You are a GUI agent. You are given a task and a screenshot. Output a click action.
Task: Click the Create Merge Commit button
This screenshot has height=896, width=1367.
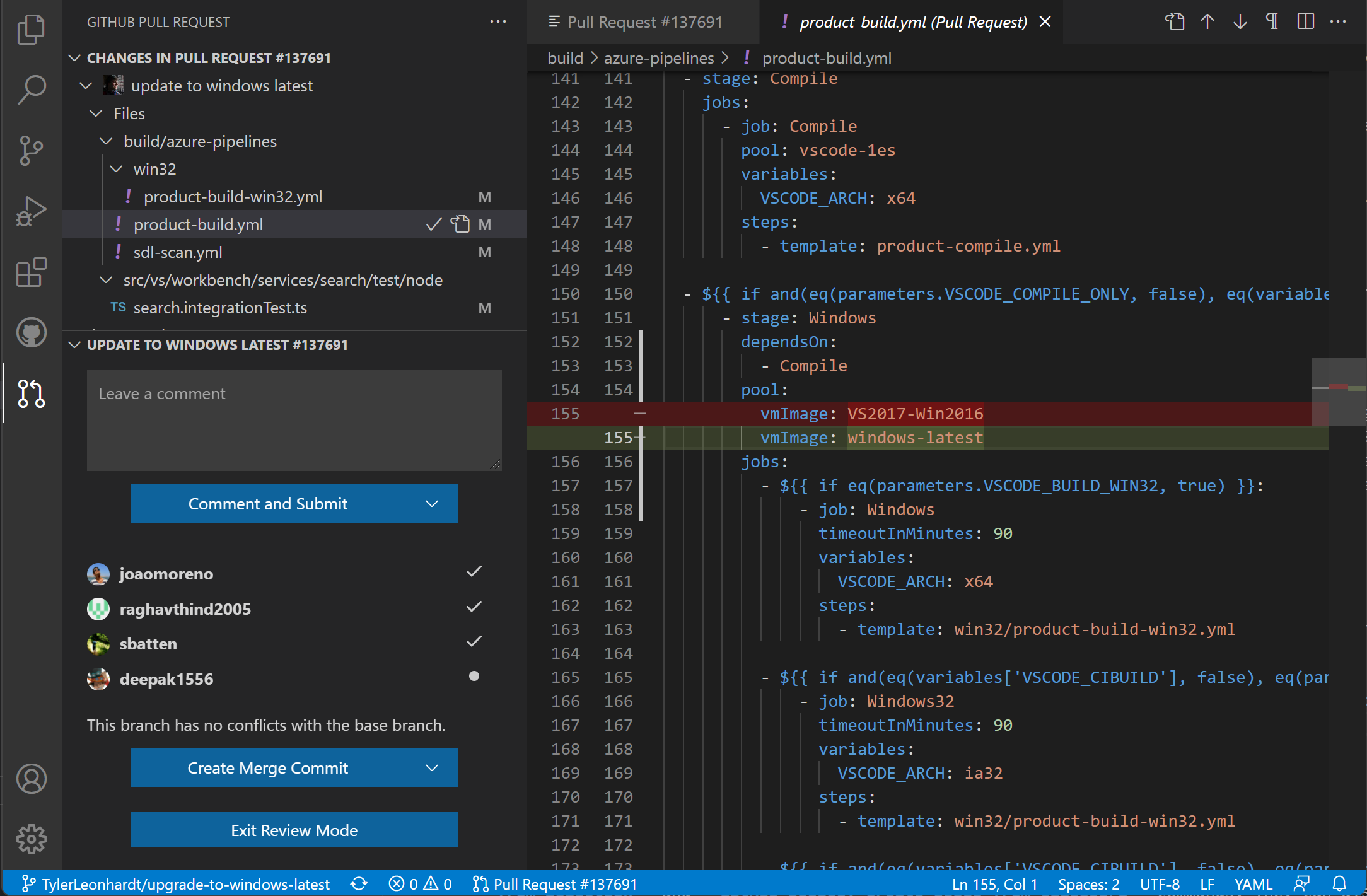[267, 768]
